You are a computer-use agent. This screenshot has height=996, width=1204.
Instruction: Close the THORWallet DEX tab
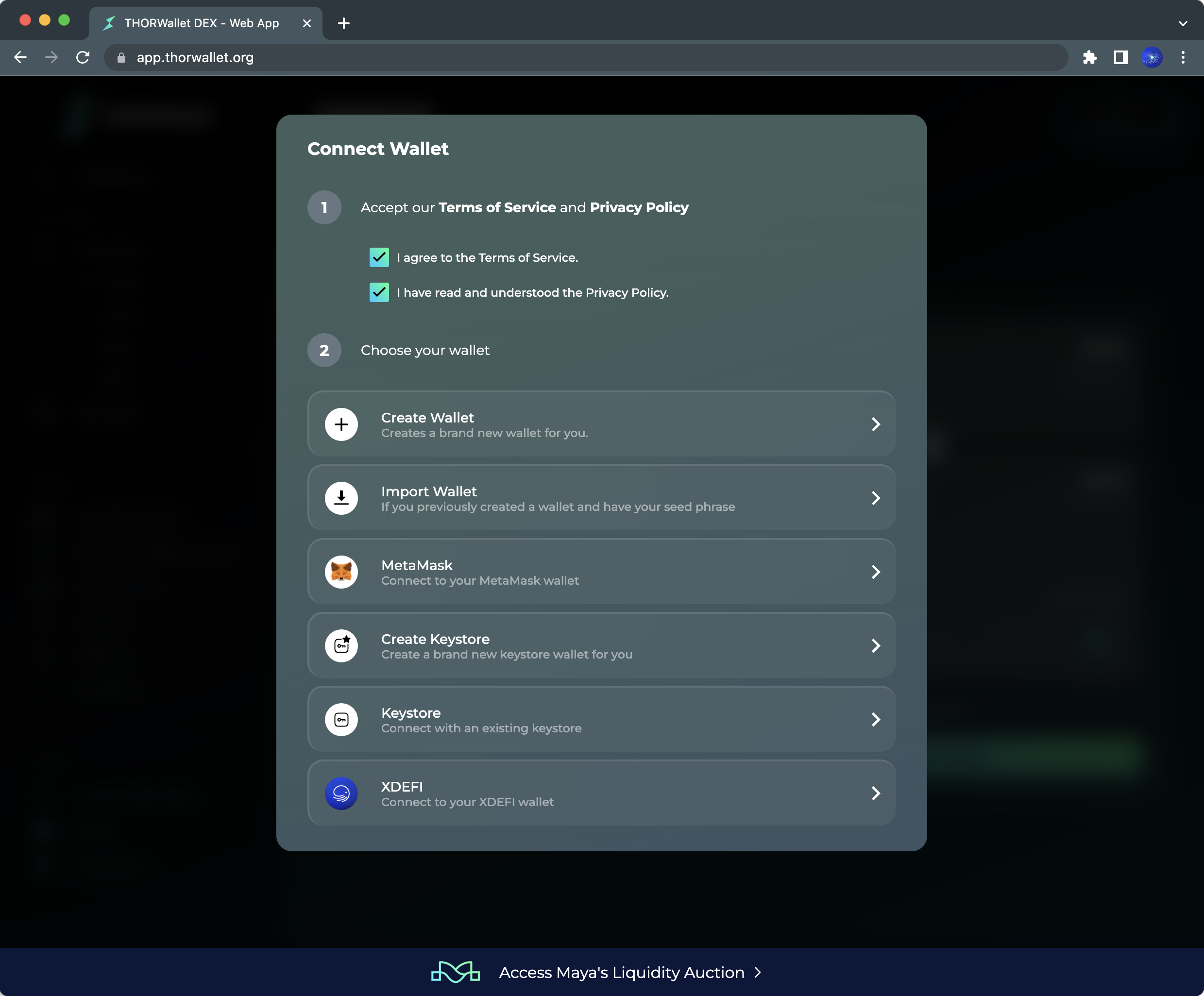pos(307,23)
